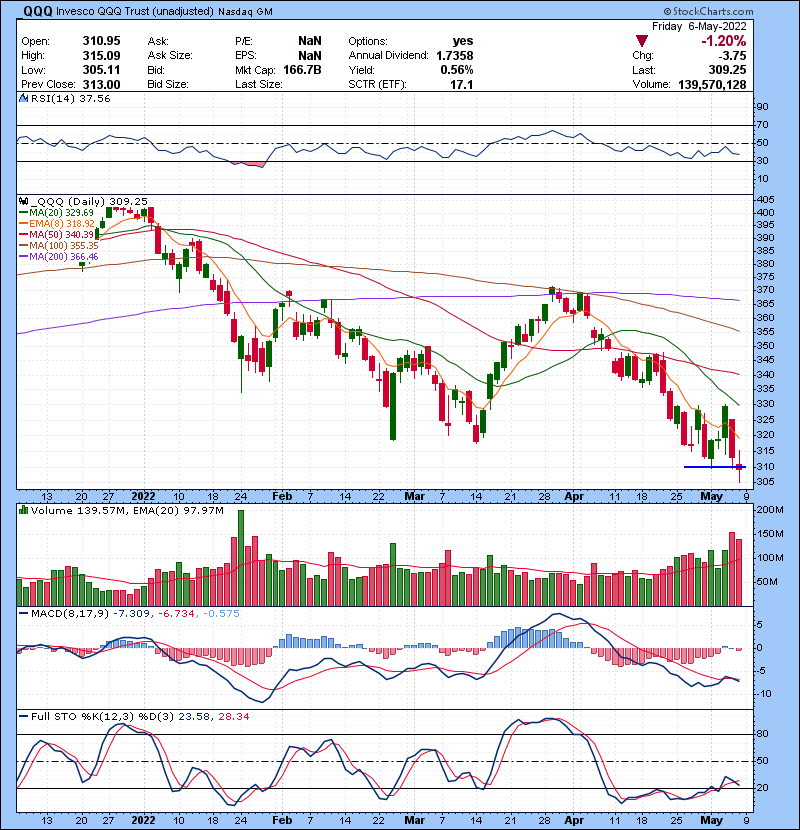Click the 'Invesco QQQ Trust (unadjusted)' title
The width and height of the screenshot is (800, 830).
[135, 12]
